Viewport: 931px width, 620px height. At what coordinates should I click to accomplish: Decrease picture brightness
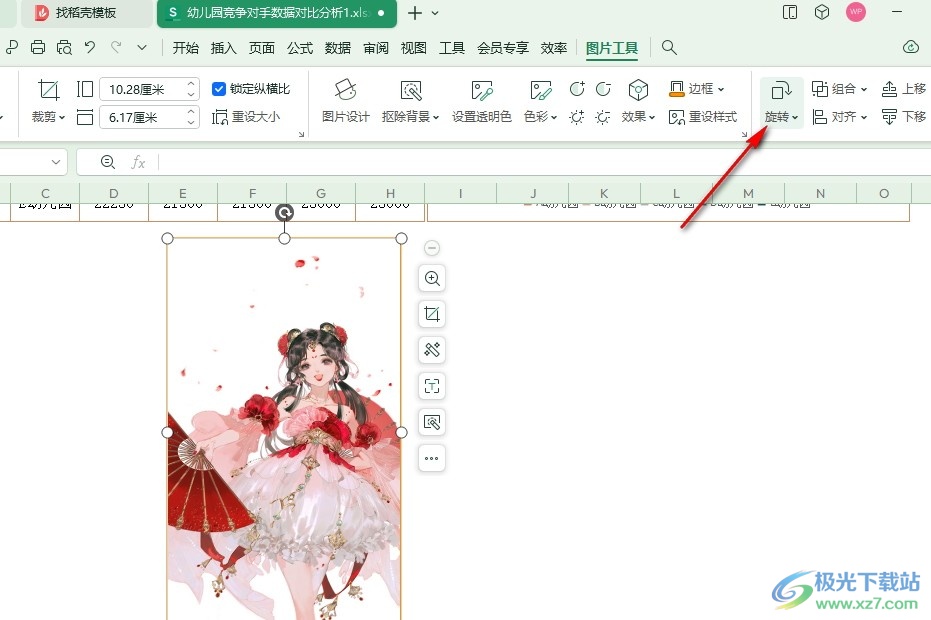(603, 117)
